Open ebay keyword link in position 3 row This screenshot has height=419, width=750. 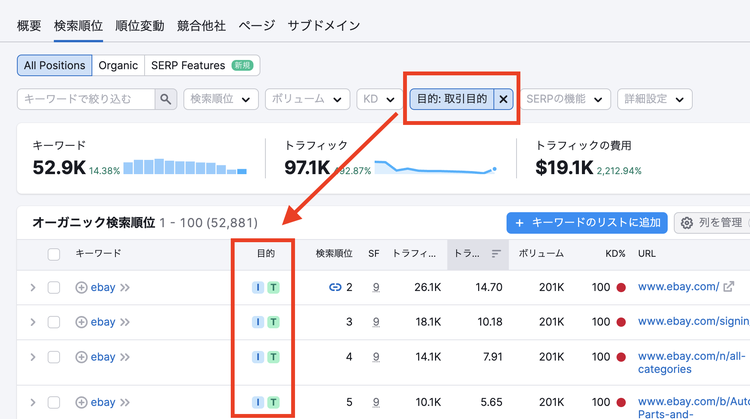point(103,322)
